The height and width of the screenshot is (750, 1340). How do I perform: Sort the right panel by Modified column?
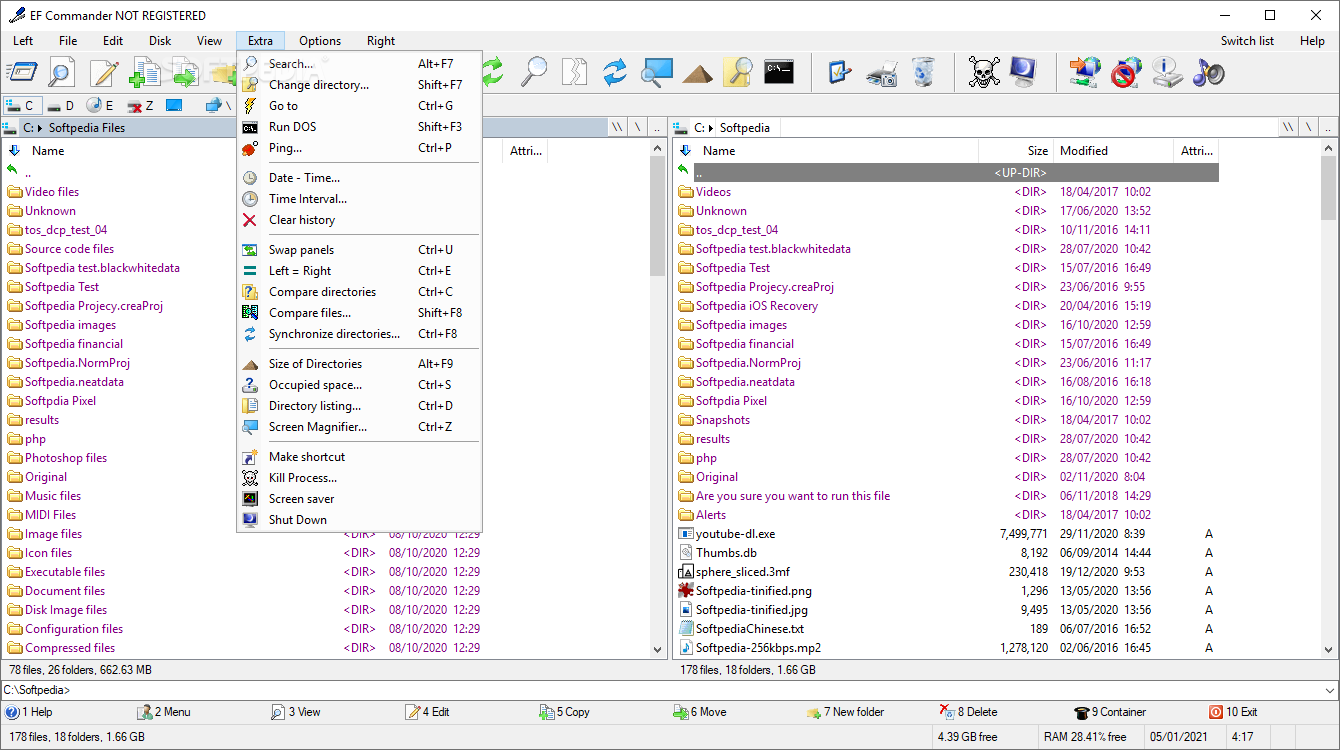click(x=1113, y=151)
